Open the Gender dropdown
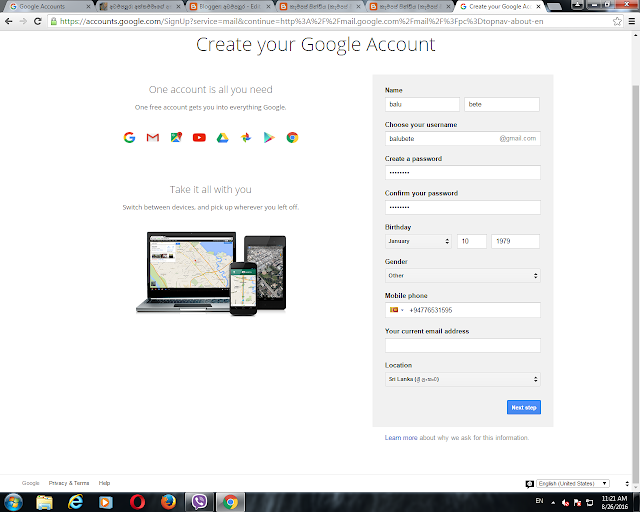This screenshot has width=640, height=512. click(x=462, y=276)
